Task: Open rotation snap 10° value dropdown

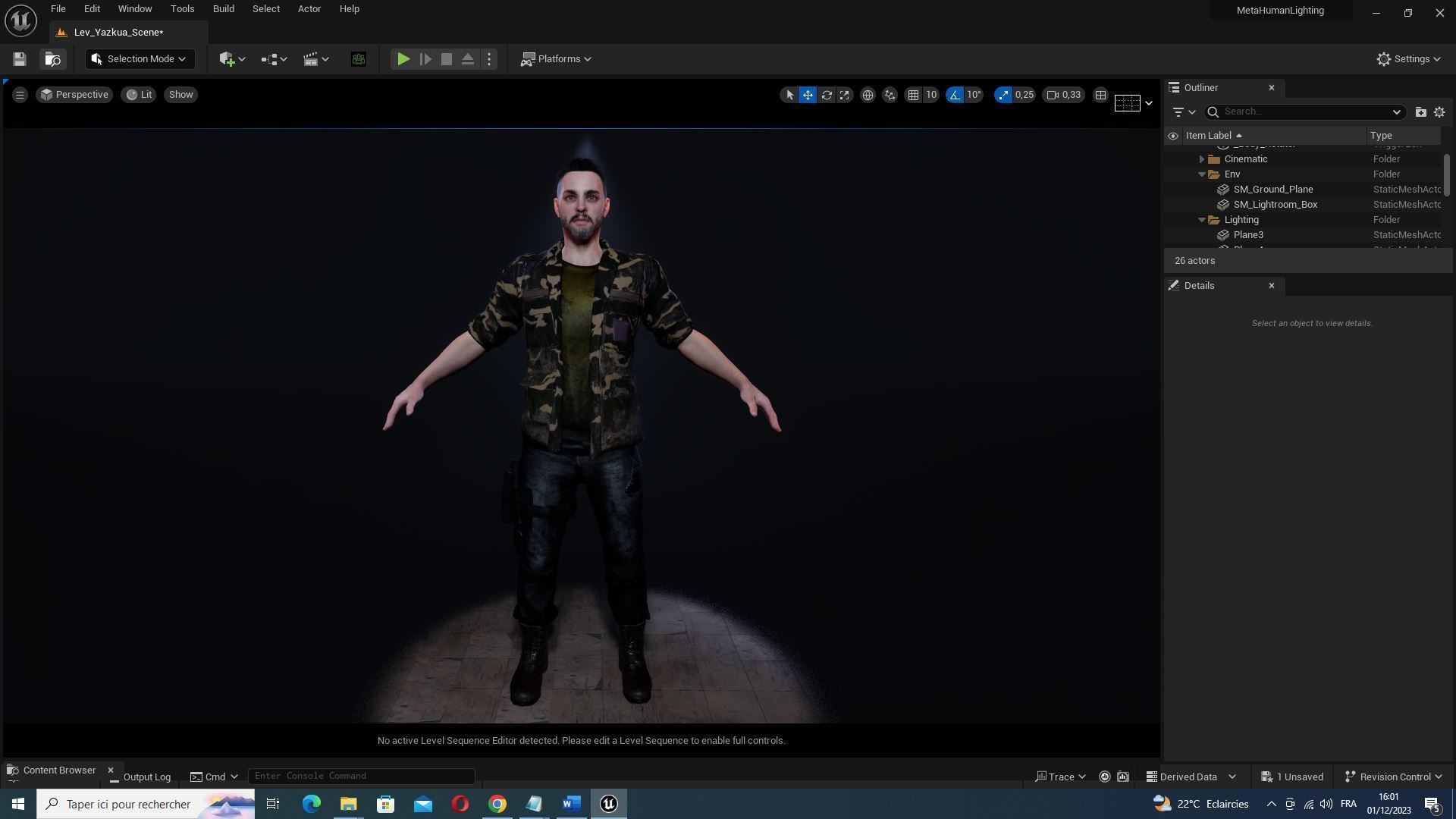Action: (974, 95)
